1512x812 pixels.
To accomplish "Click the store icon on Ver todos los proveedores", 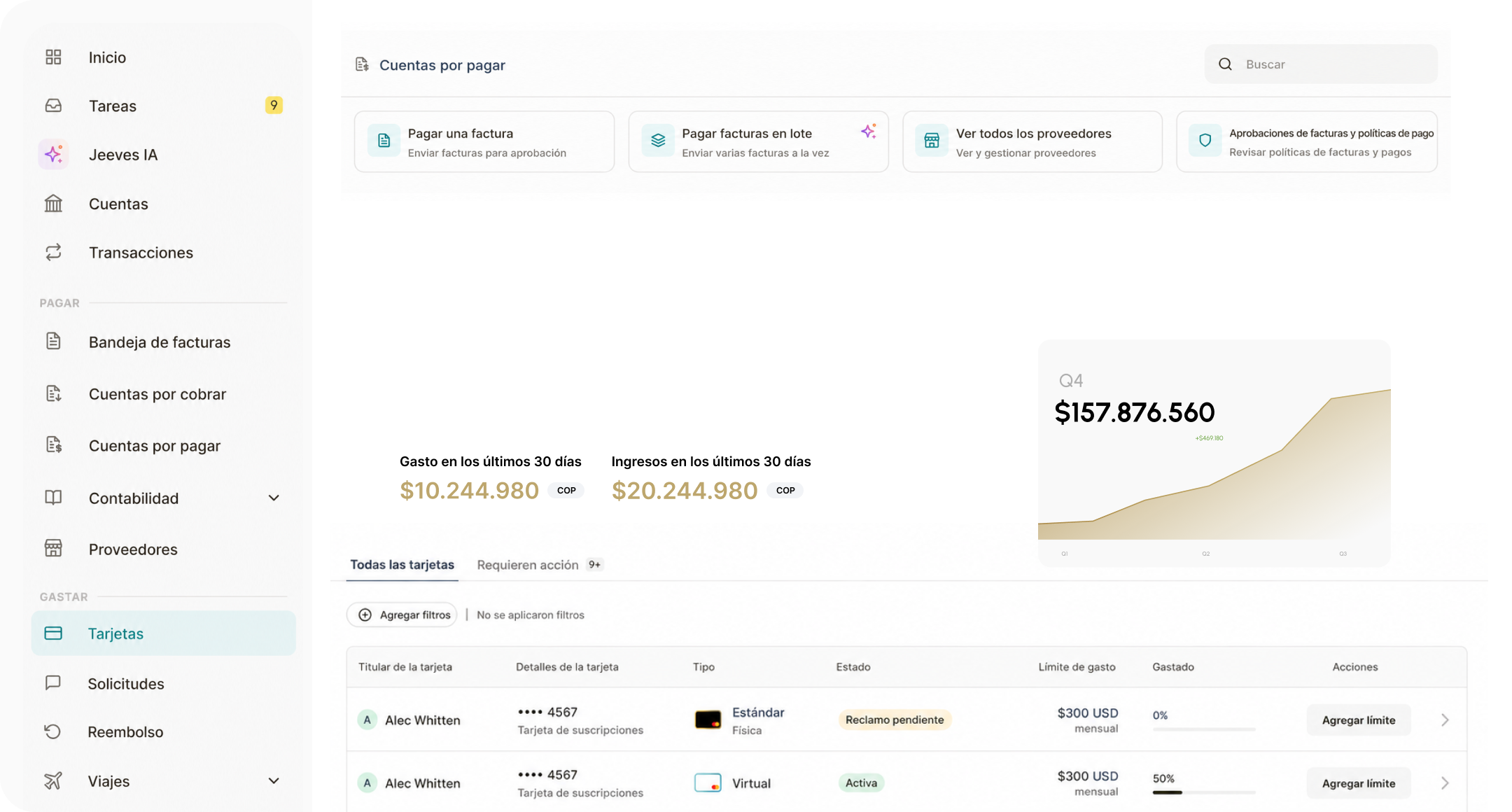I will (932, 141).
